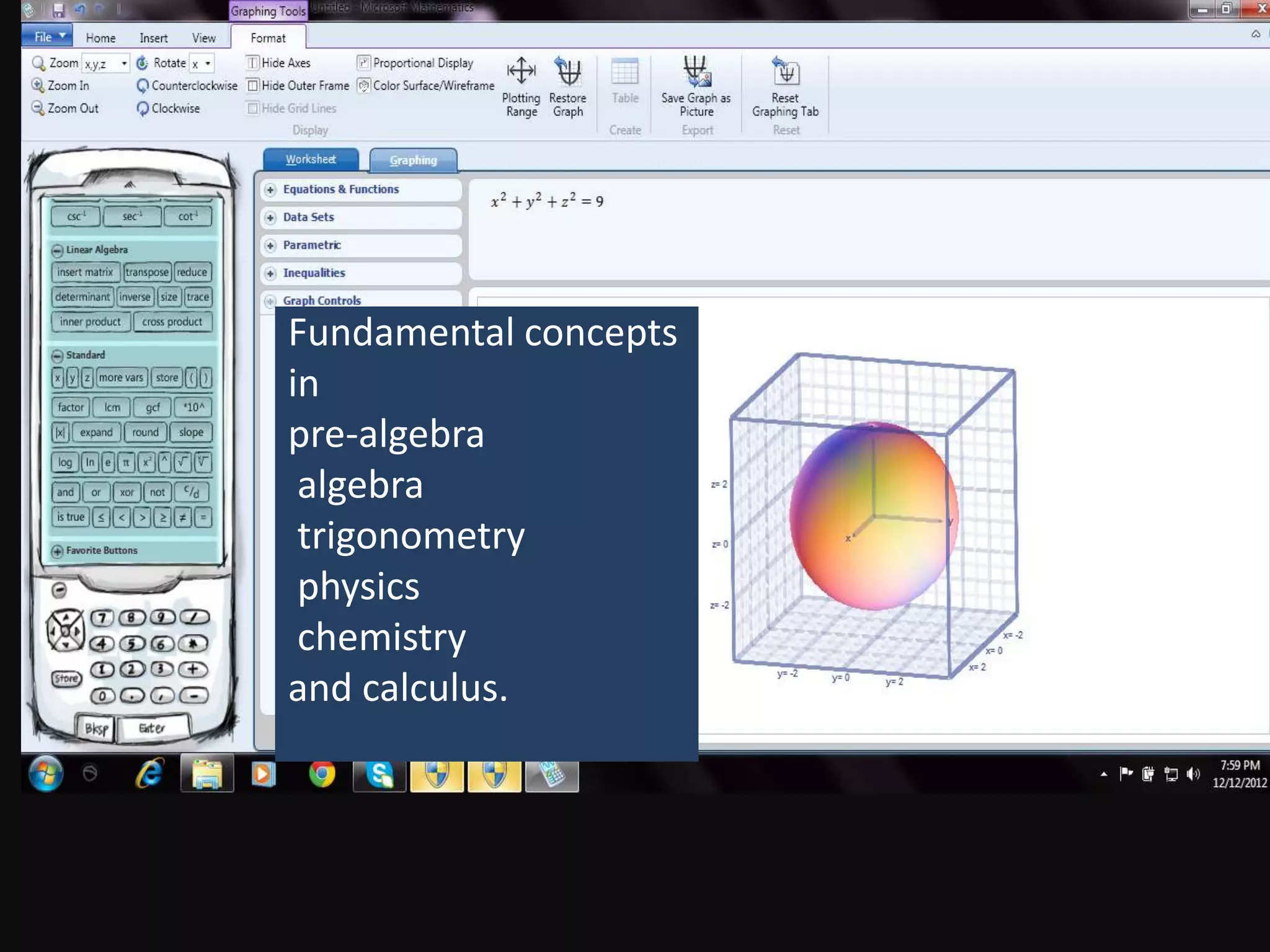Image resolution: width=1270 pixels, height=952 pixels.
Task: Collapse the Standard button group
Action: [58, 355]
